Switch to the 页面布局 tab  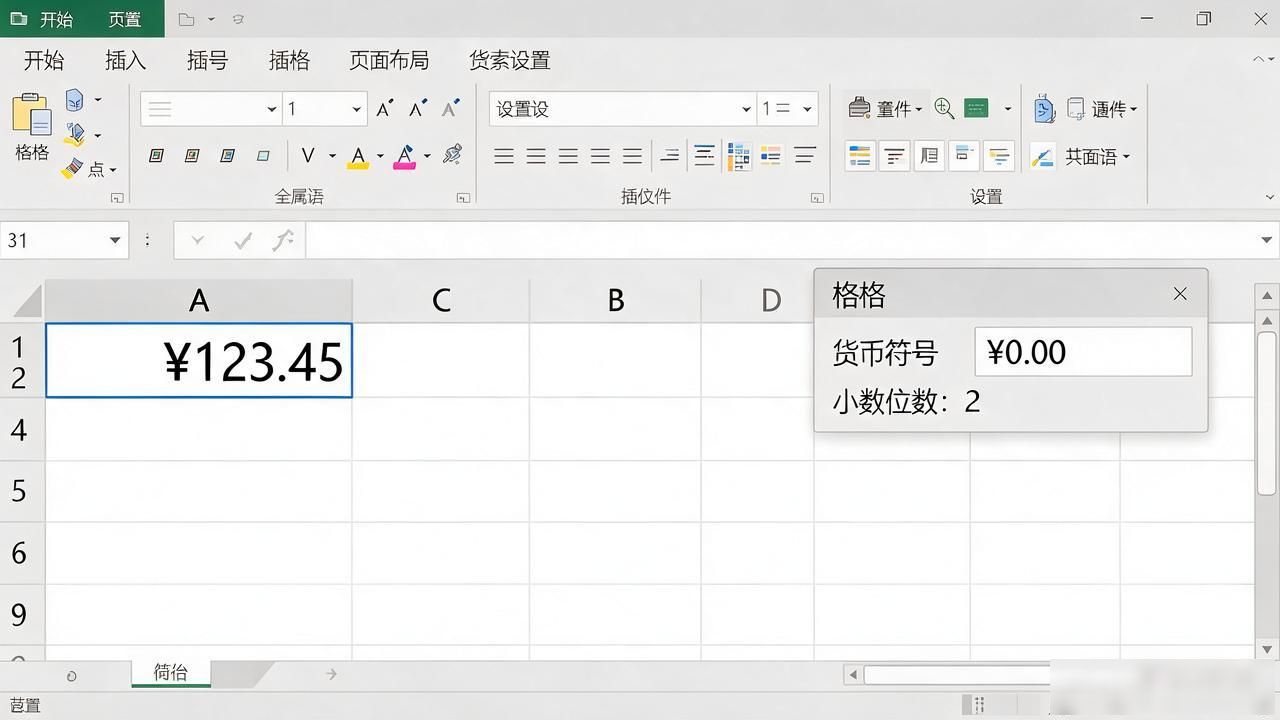(389, 60)
